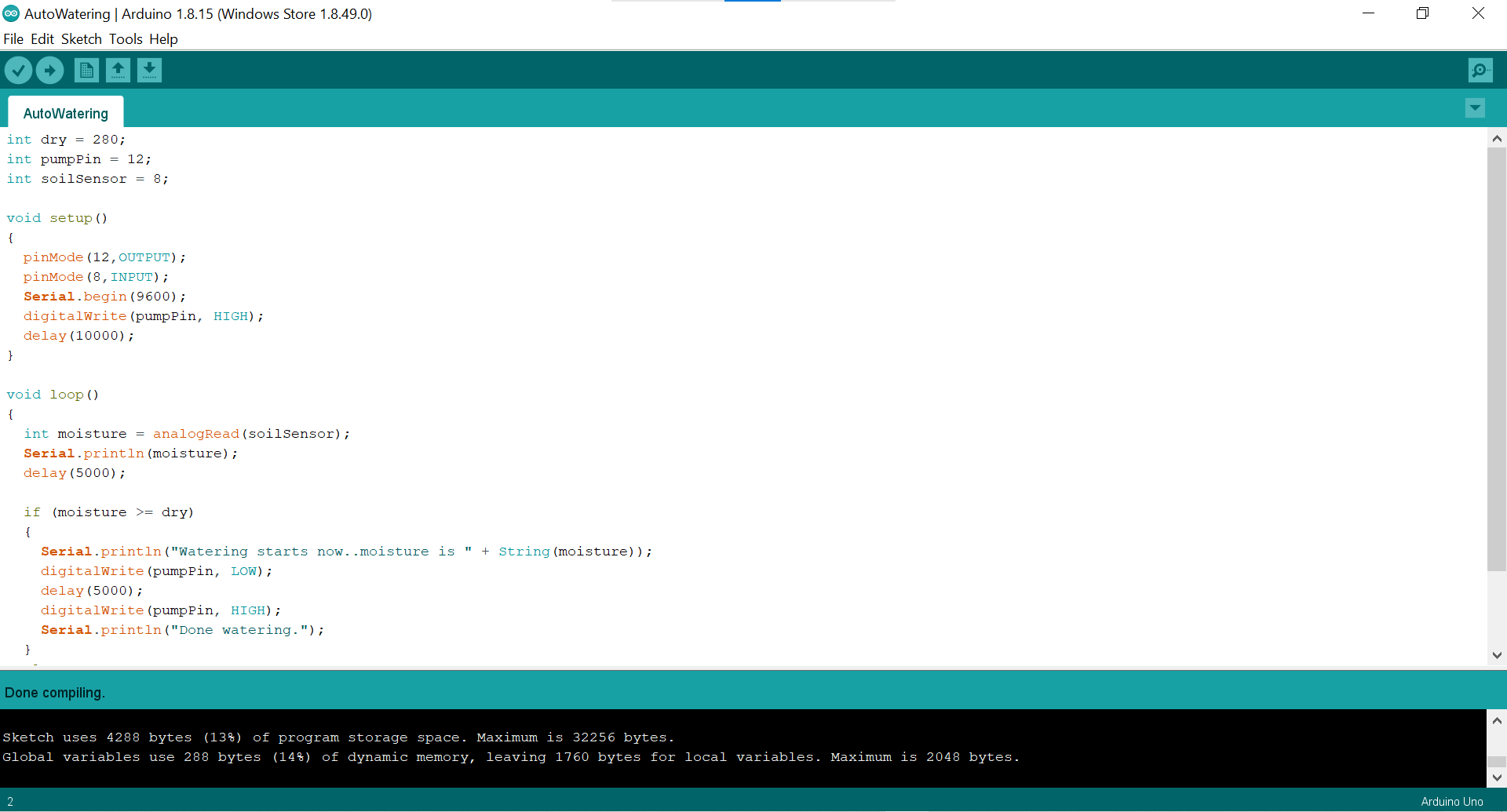Click the editor scrollbar up arrow
This screenshot has height=812, width=1507.
[1497, 139]
